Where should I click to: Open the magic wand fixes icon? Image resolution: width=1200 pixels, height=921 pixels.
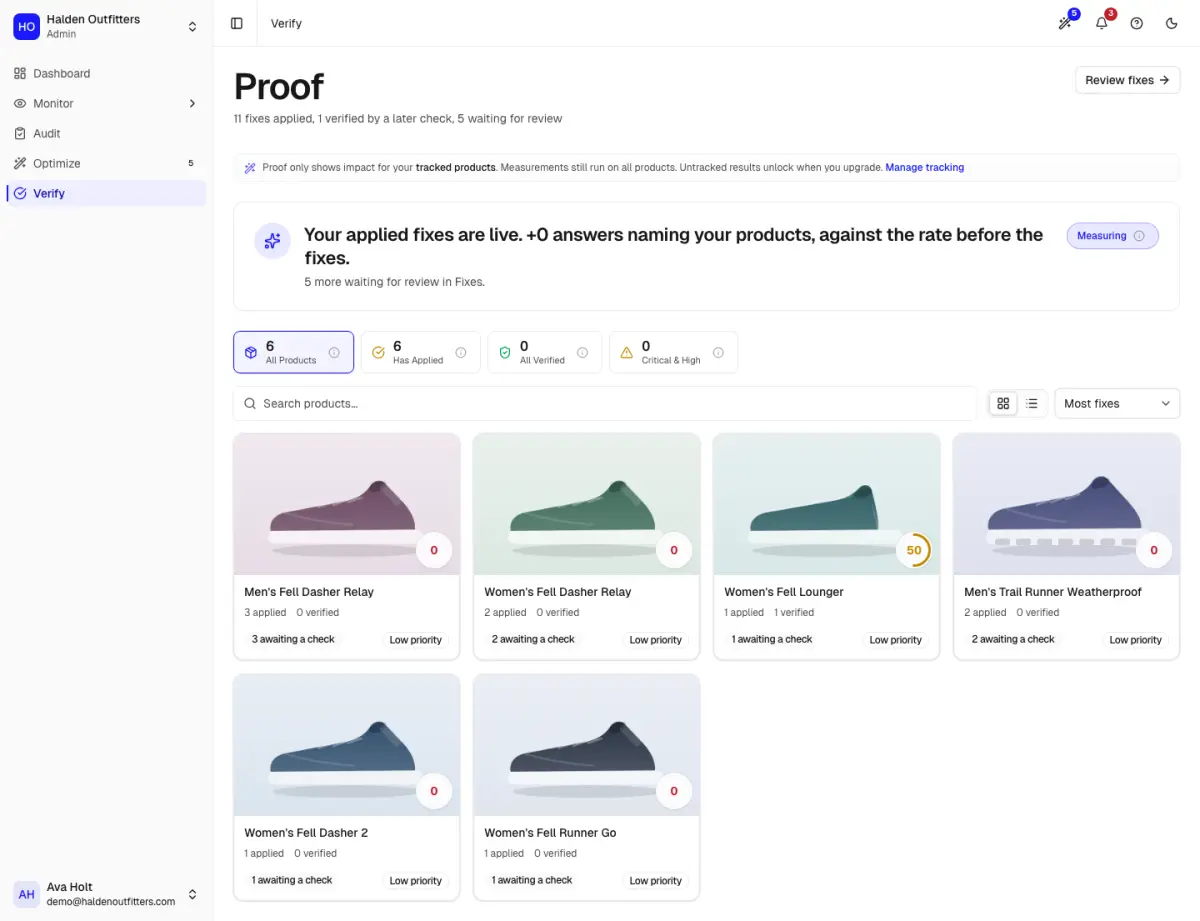point(1065,23)
